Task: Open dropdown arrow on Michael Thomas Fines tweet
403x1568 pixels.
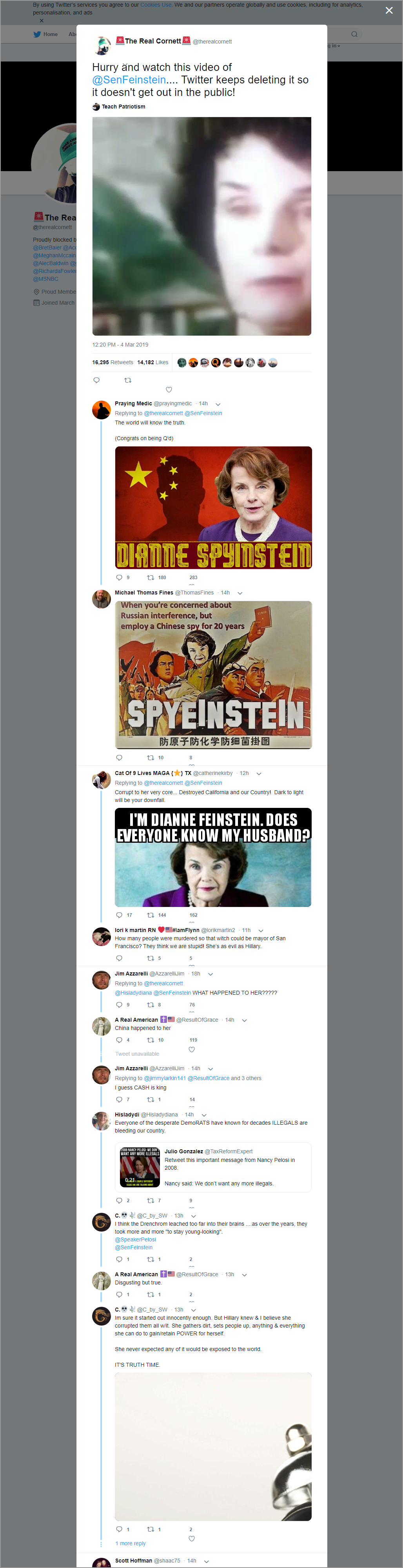Action: click(240, 593)
